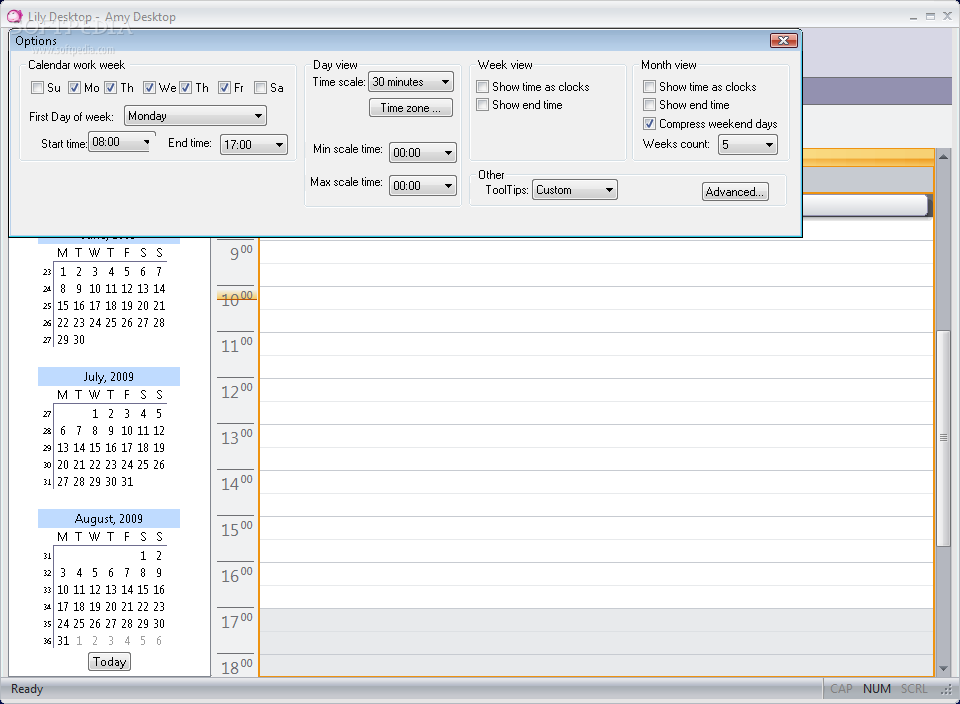Screen dimensions: 960x704
Task: Select July 31 in the mini calendar
Action: click(127, 482)
